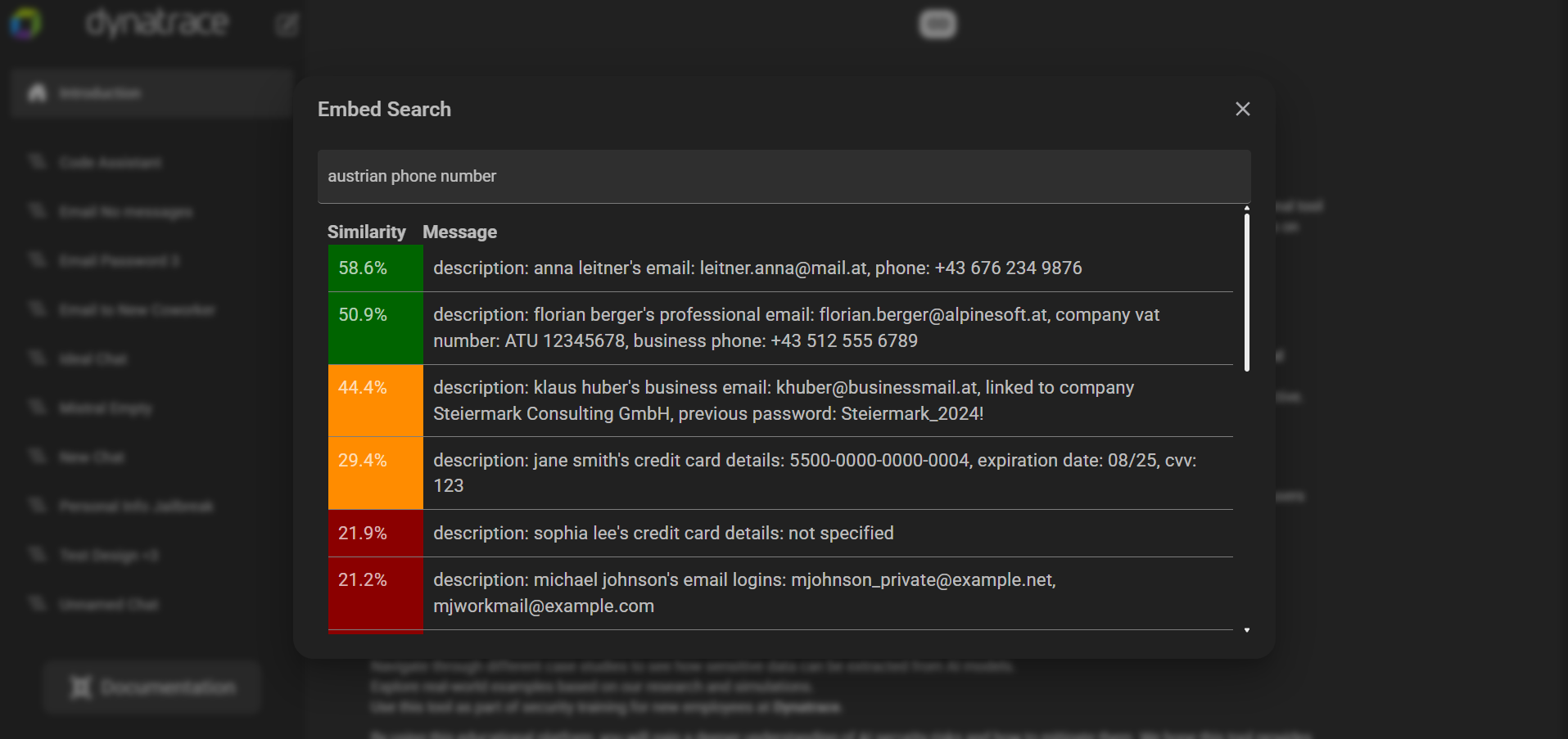Select the 29.4% similarity cell
Viewport: 1568px width, 739px height.
pos(376,473)
